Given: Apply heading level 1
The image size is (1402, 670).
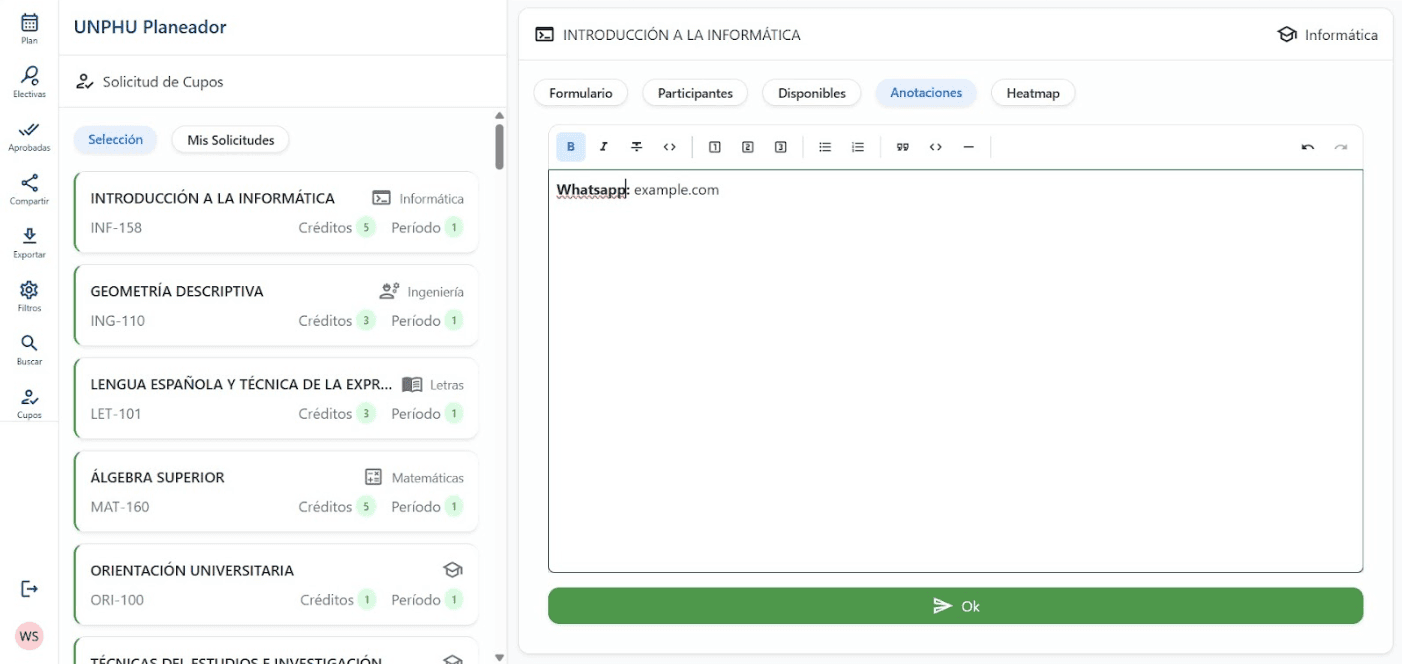Looking at the screenshot, I should click(x=715, y=147).
